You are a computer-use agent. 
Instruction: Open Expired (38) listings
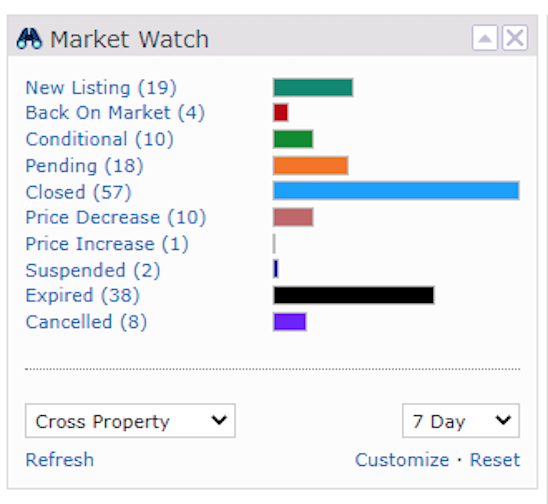82,295
